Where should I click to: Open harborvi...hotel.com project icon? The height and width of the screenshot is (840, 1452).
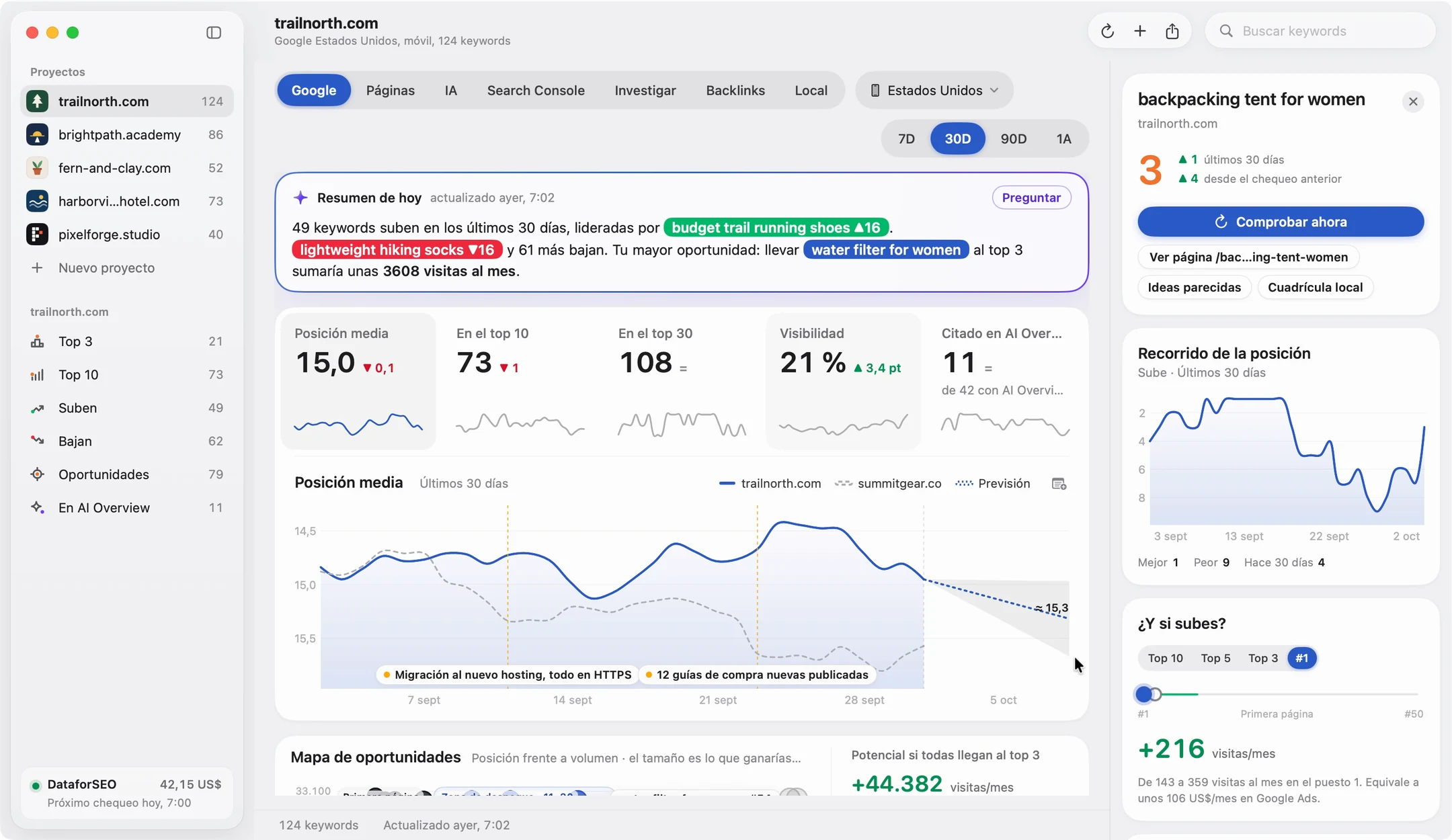(x=37, y=201)
